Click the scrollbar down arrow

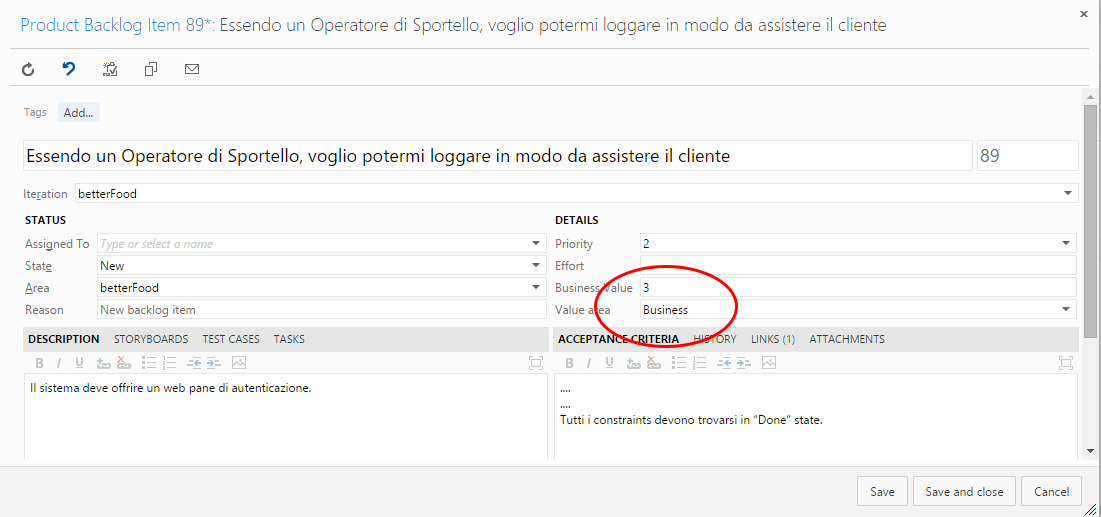[1090, 450]
